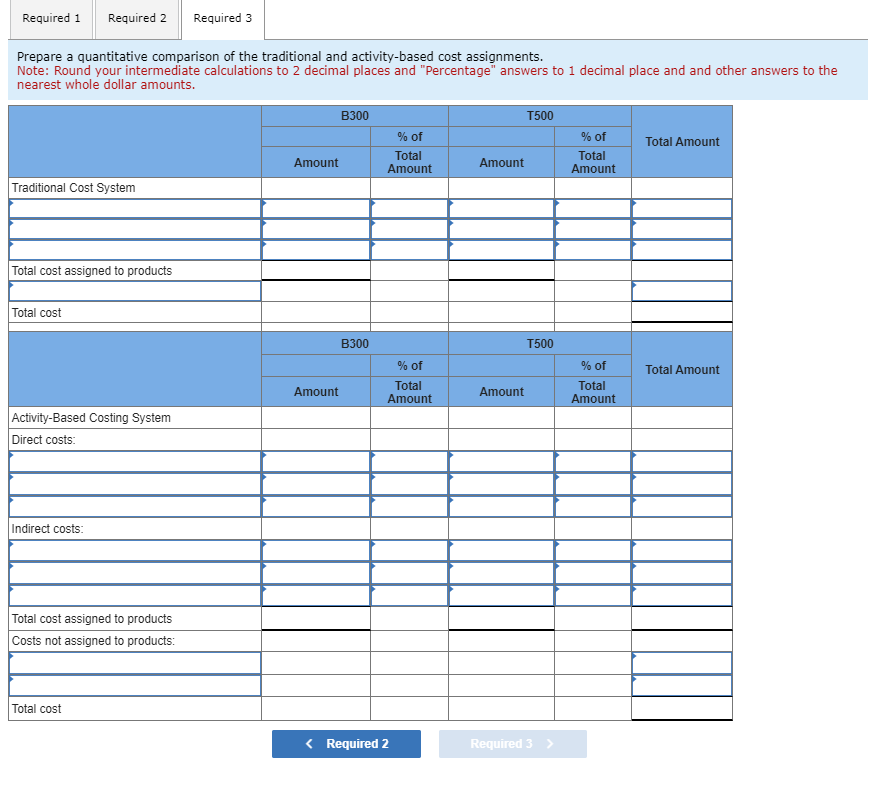Image resolution: width=884 pixels, height=788 pixels.
Task: Click the Total cost label in the traditional section
Action: coord(37,313)
